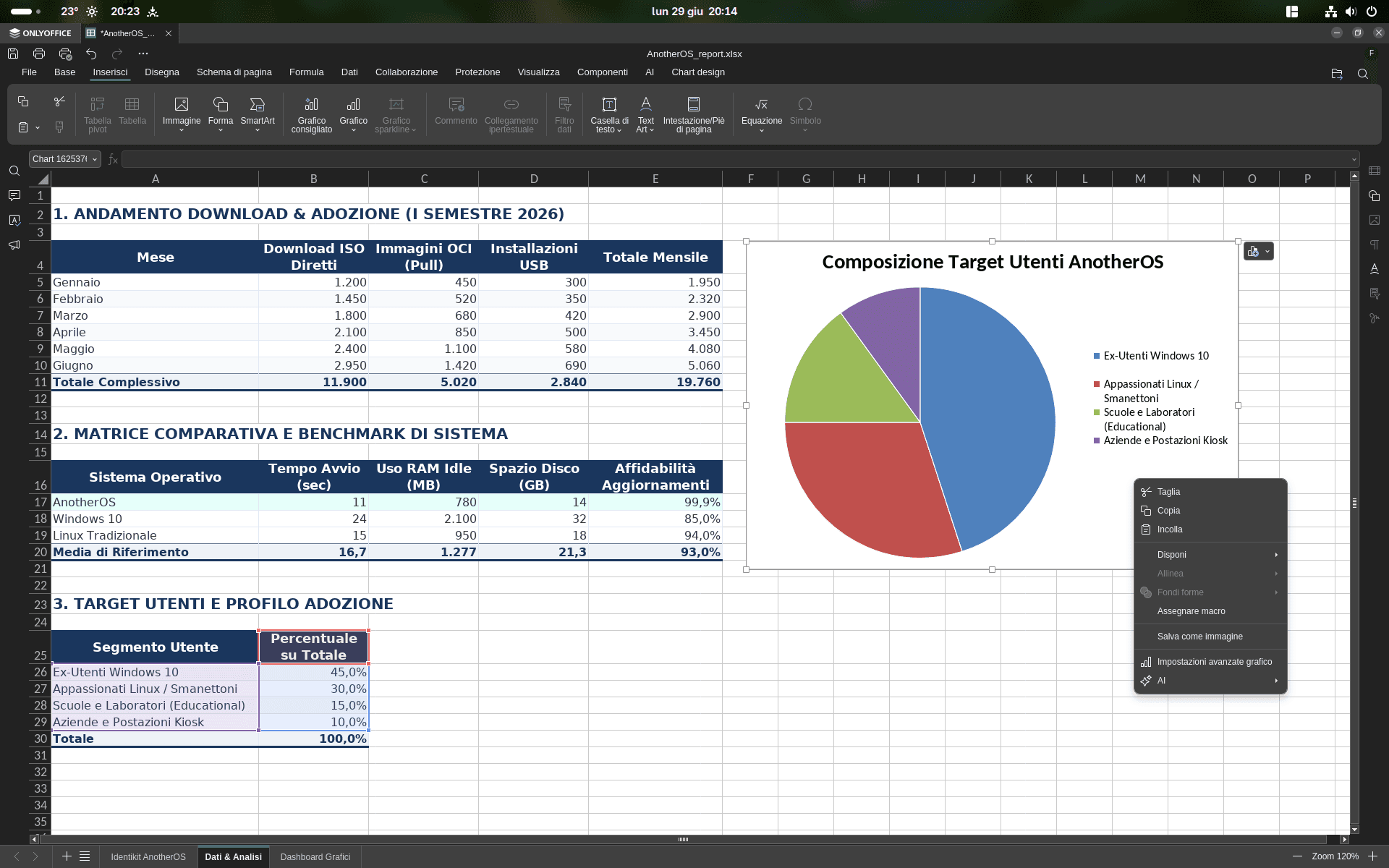The width and height of the screenshot is (1389, 868).
Task: Click the horizontal scrollbar thumb
Action: tap(683, 840)
